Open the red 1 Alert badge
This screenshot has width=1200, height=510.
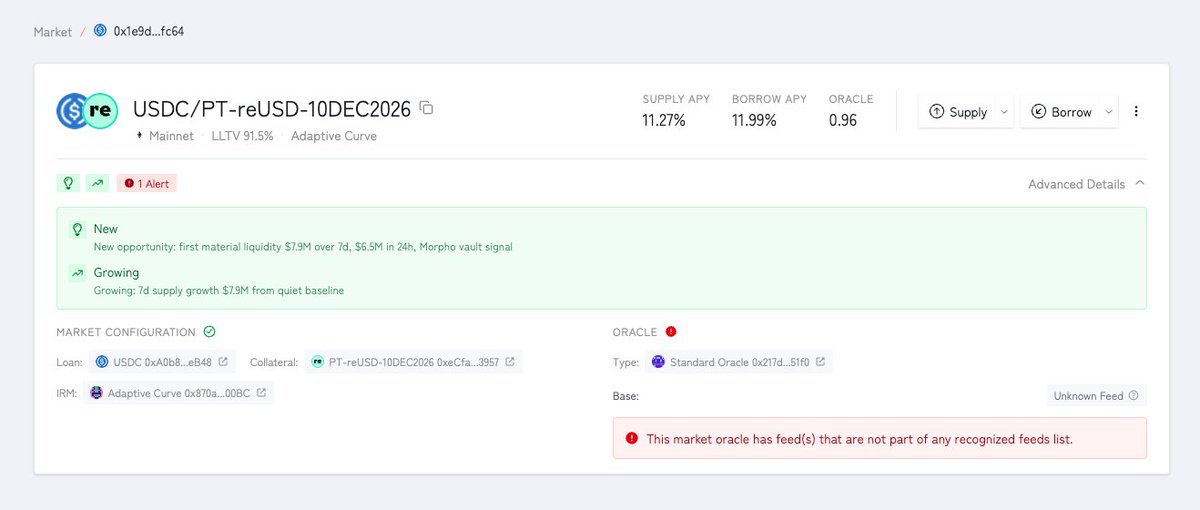[146, 183]
